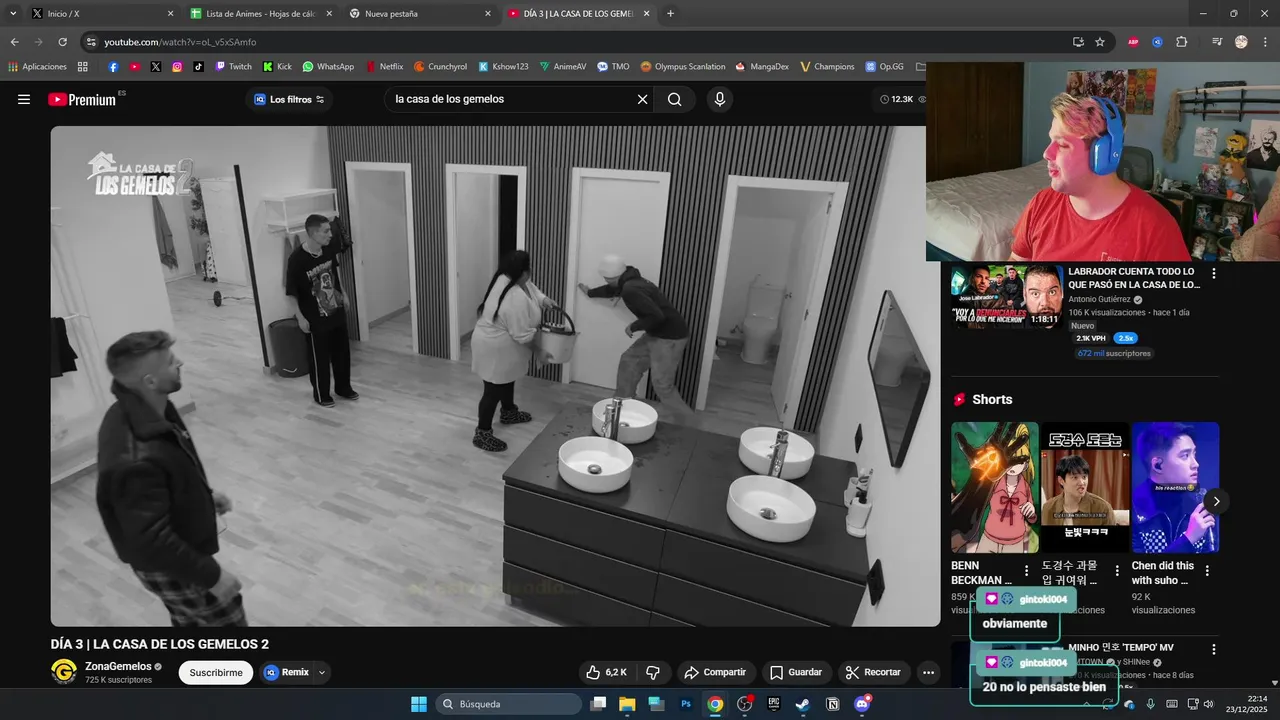Open Discord from the taskbar
The image size is (1280, 720).
[x=862, y=704]
